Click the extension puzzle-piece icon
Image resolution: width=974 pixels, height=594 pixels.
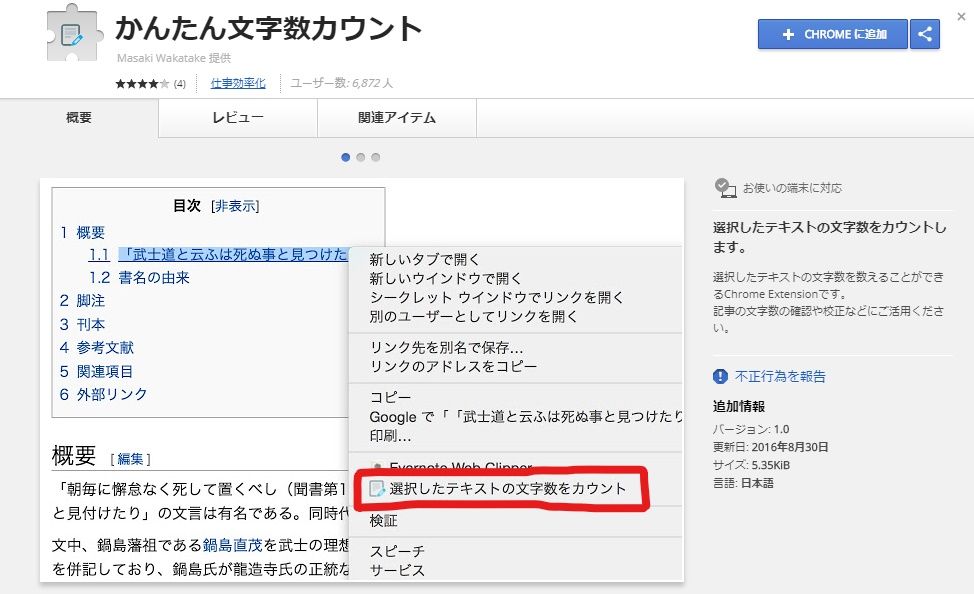pos(74,34)
